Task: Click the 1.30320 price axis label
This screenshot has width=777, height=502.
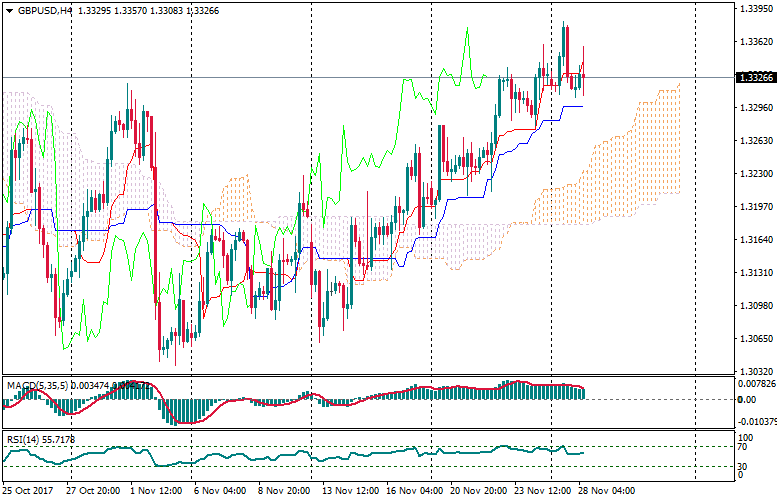Action: coord(754,371)
